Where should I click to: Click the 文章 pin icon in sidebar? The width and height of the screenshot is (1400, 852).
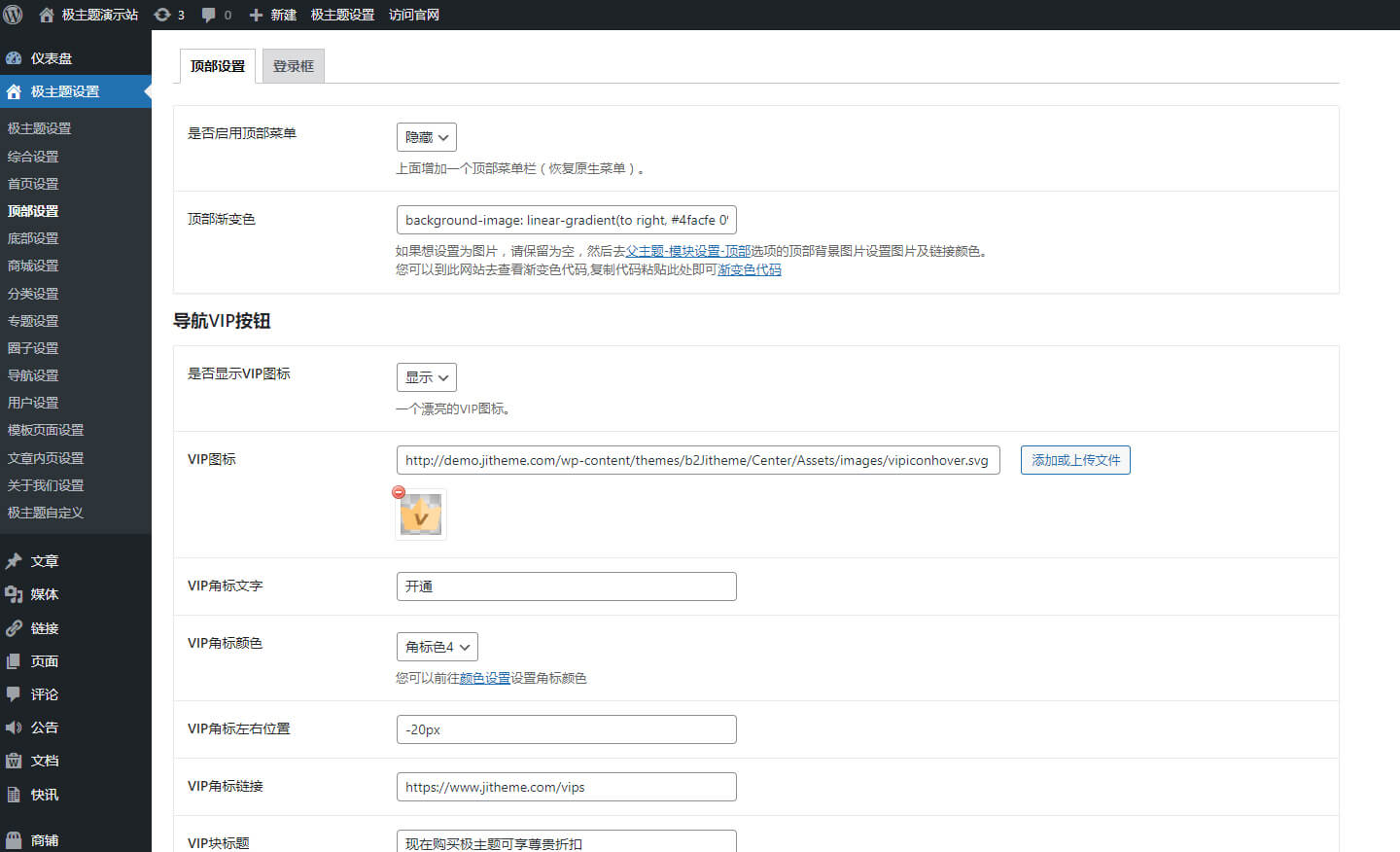(x=14, y=561)
